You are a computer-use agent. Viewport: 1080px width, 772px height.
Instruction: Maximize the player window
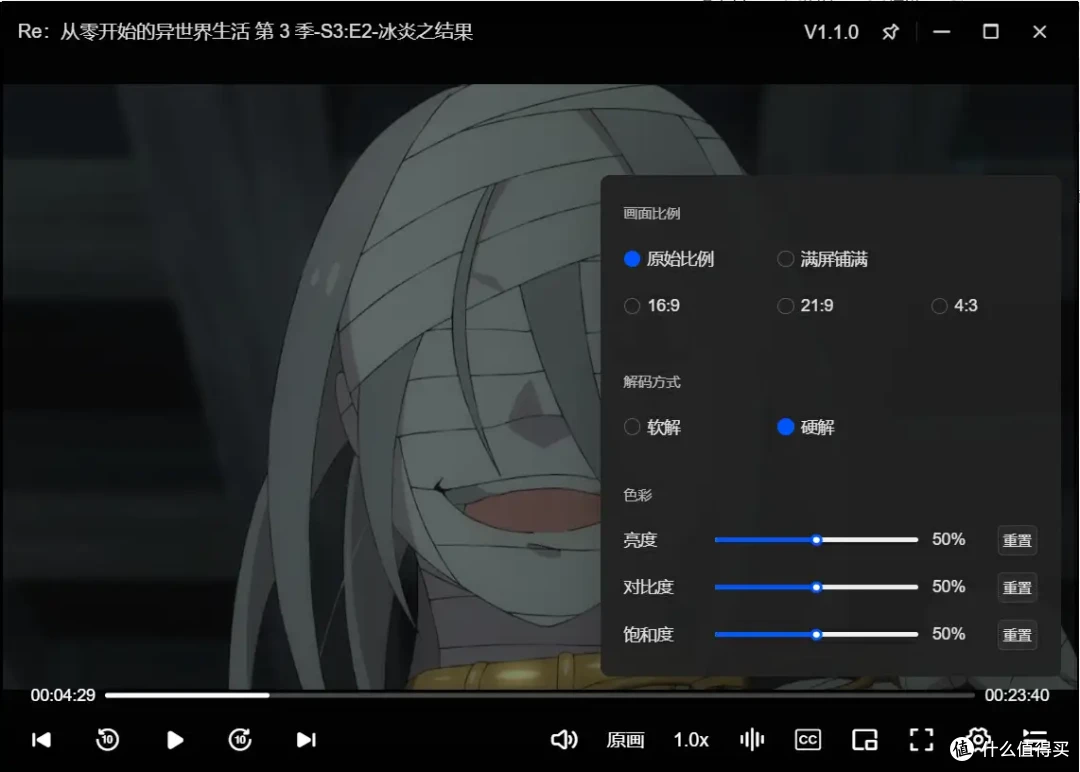point(990,32)
